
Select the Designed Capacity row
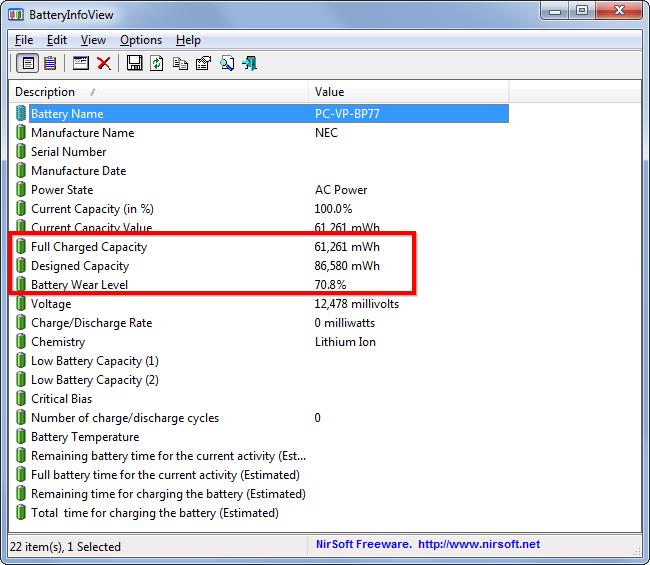[80, 266]
